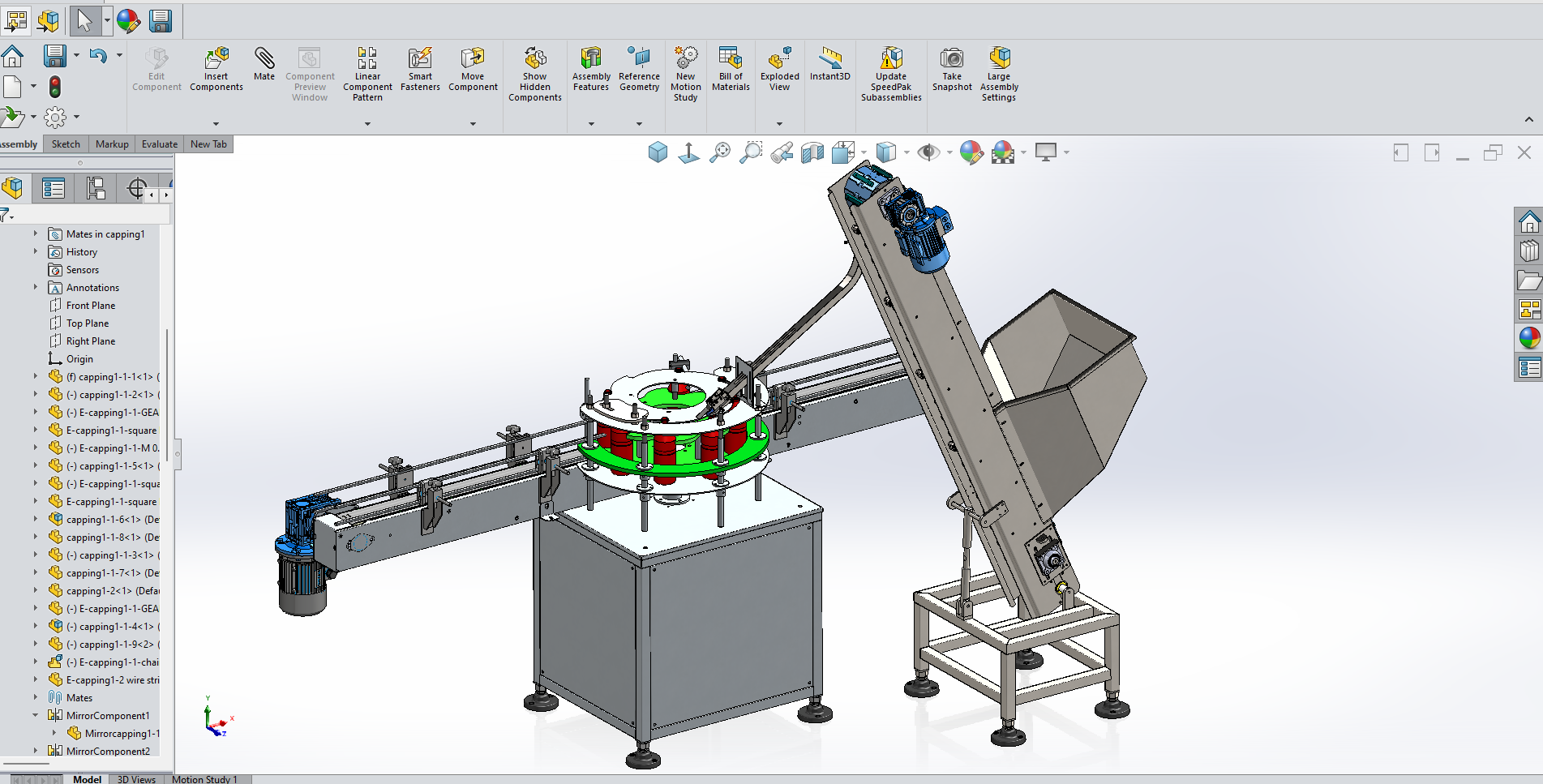Collapse the MirrorComponent1 node
Image resolution: width=1543 pixels, height=784 pixels.
point(36,715)
